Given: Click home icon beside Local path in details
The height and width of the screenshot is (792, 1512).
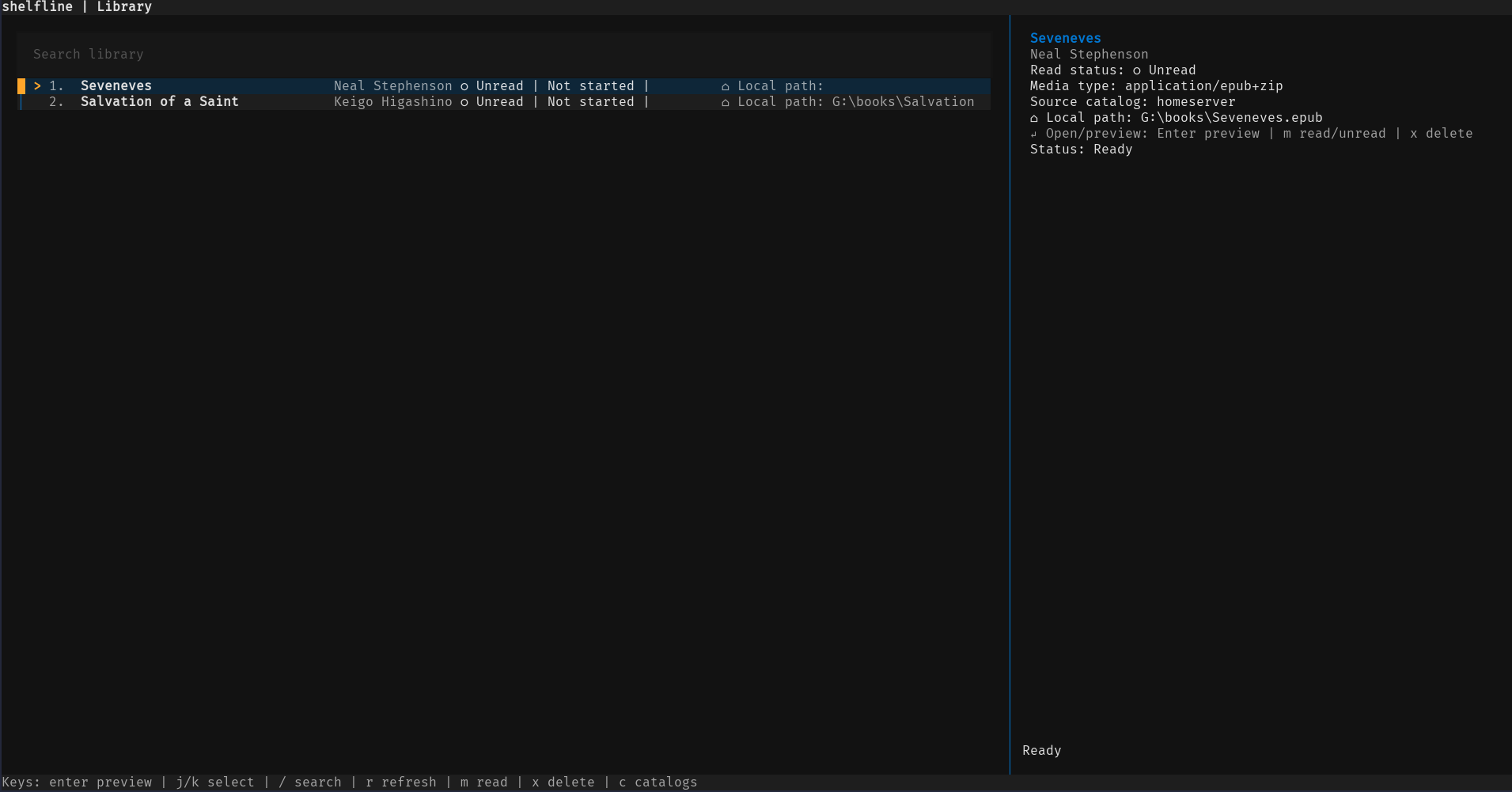Looking at the screenshot, I should coord(1034,118).
